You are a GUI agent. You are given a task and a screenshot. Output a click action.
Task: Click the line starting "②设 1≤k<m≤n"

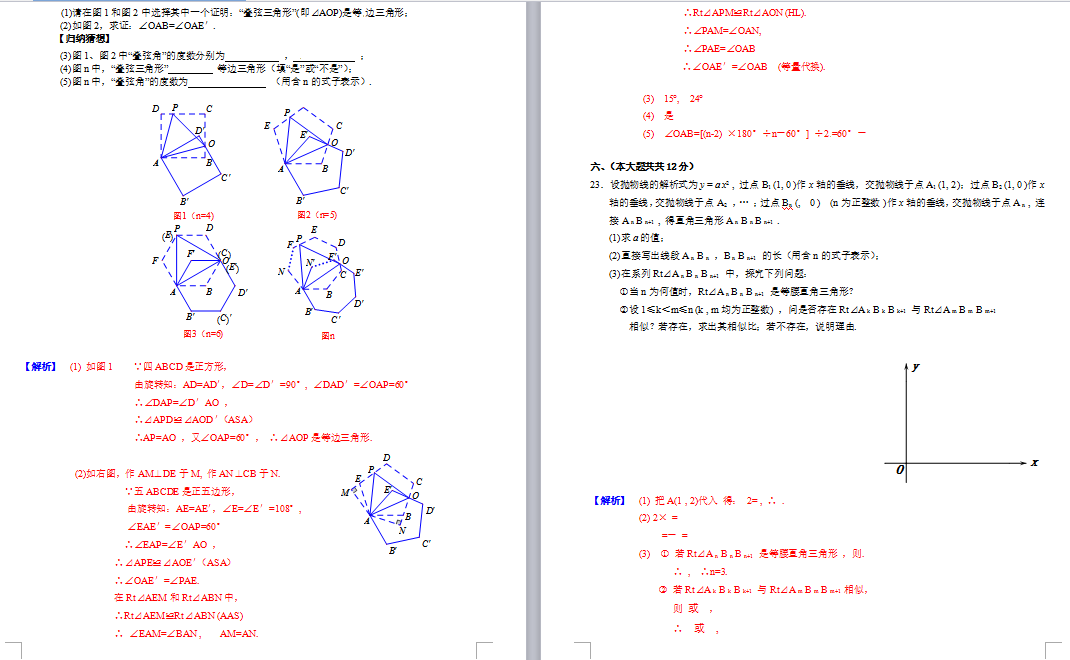tap(808, 310)
